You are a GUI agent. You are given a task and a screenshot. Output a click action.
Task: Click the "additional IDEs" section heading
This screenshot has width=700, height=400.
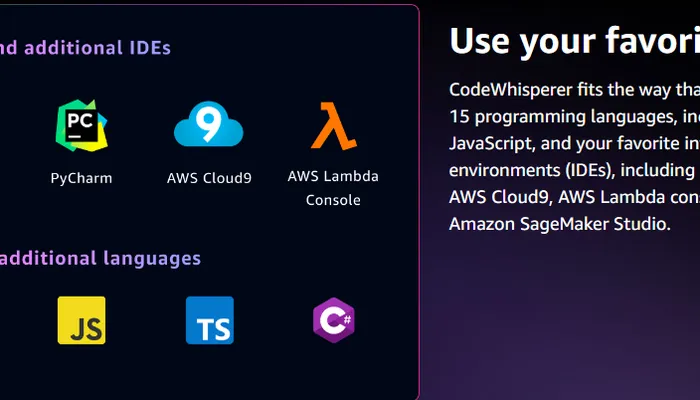tap(85, 47)
